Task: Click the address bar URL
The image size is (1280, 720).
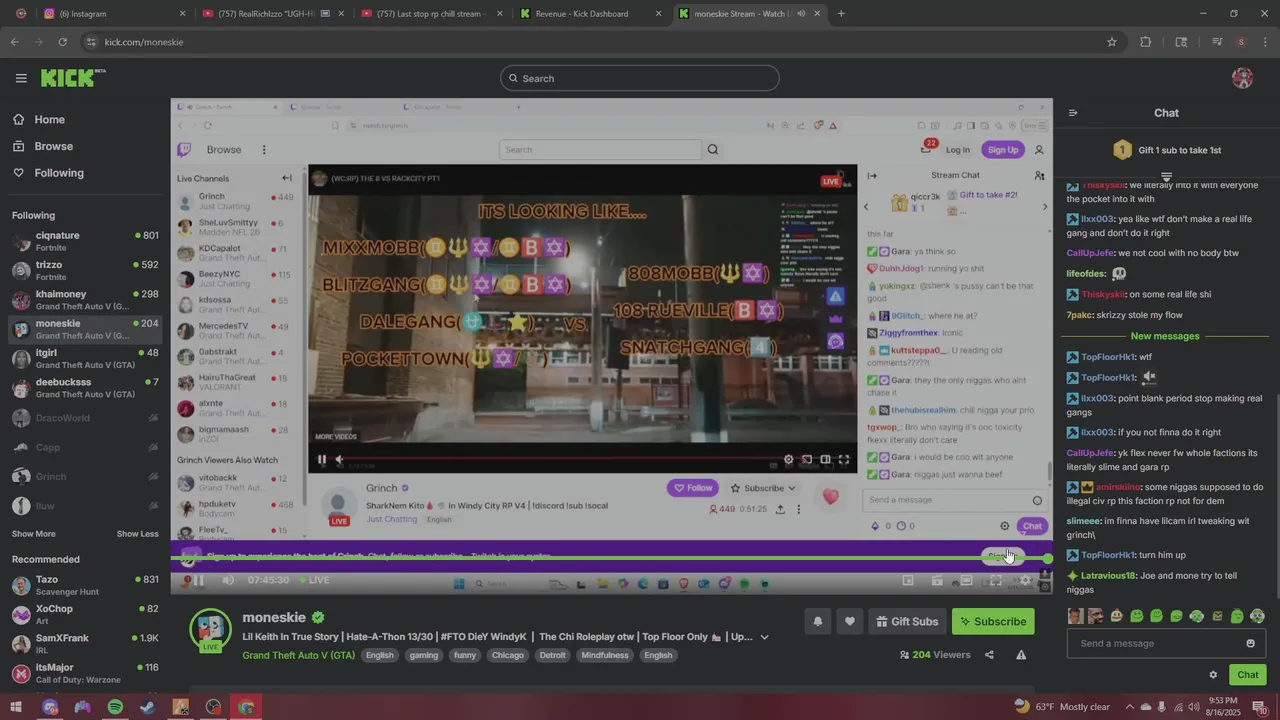Action: click(x=144, y=42)
